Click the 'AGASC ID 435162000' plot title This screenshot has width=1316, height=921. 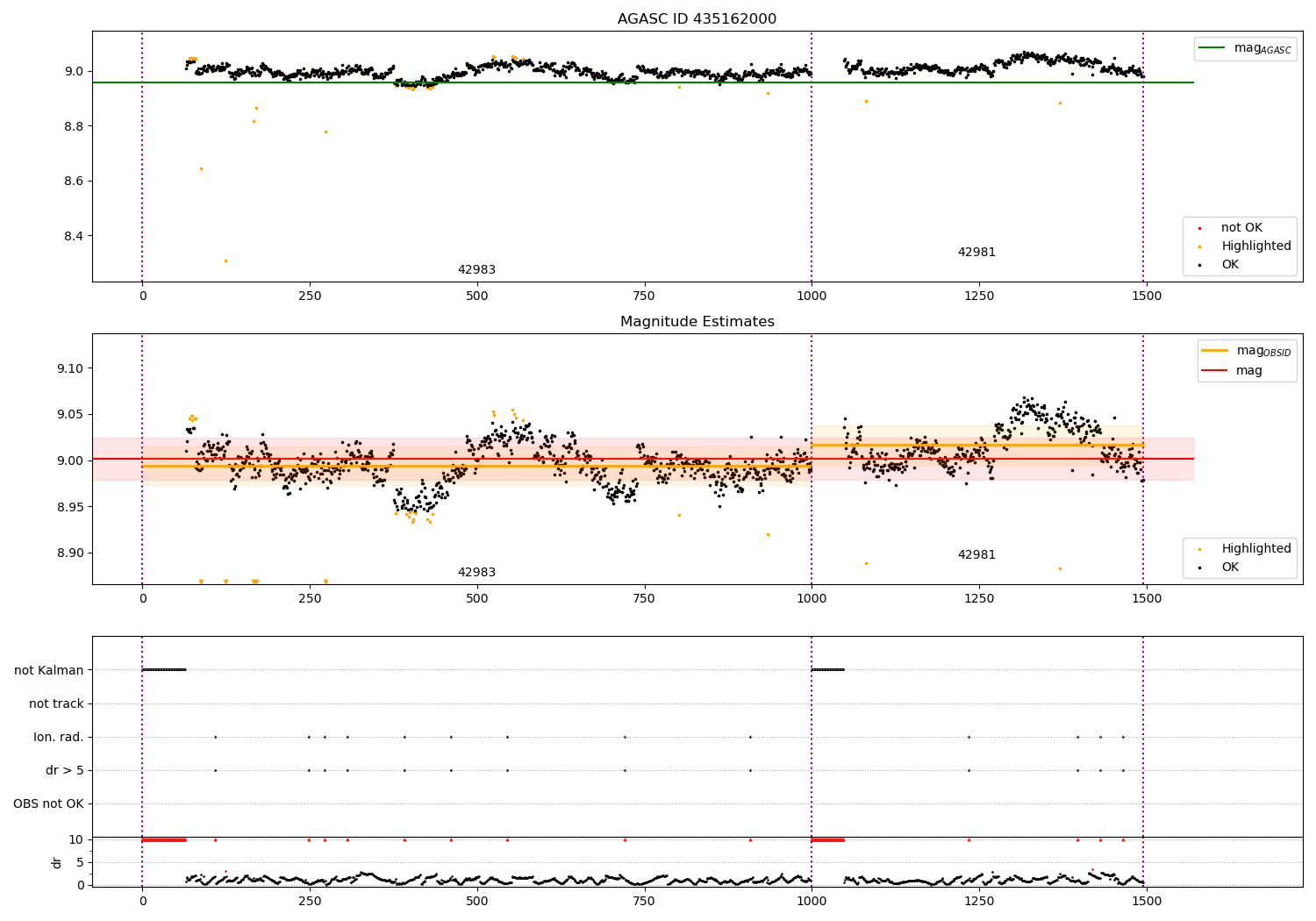coord(697,19)
